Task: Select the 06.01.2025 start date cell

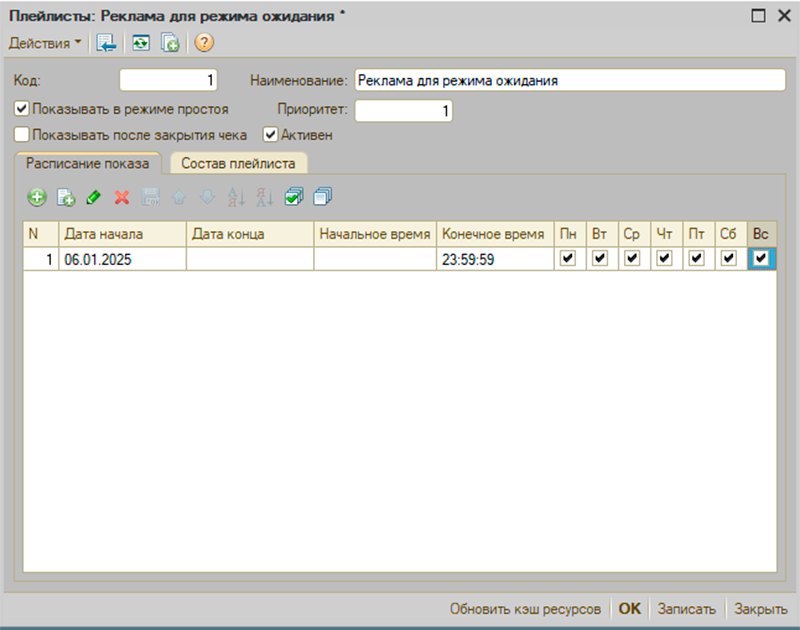Action: [x=122, y=259]
